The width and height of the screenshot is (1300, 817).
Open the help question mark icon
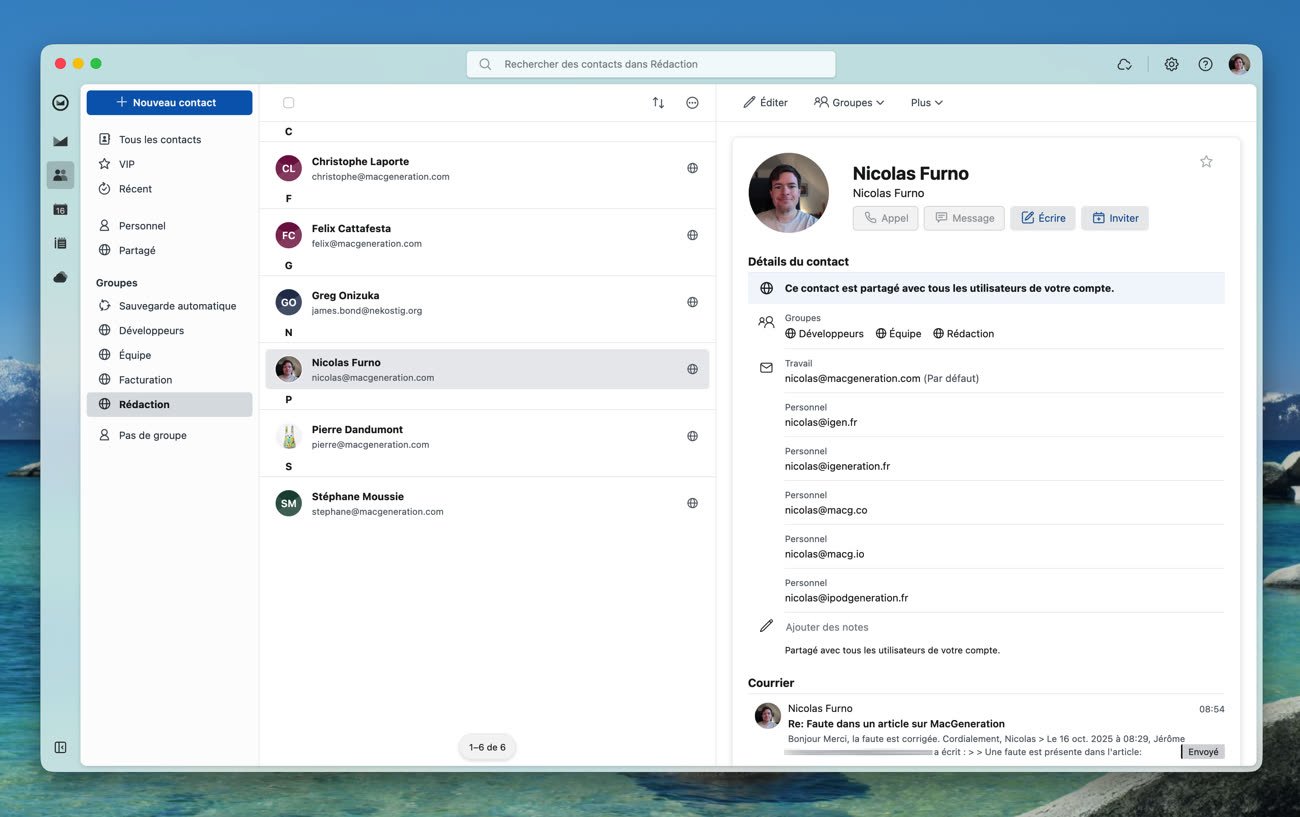pyautogui.click(x=1205, y=64)
